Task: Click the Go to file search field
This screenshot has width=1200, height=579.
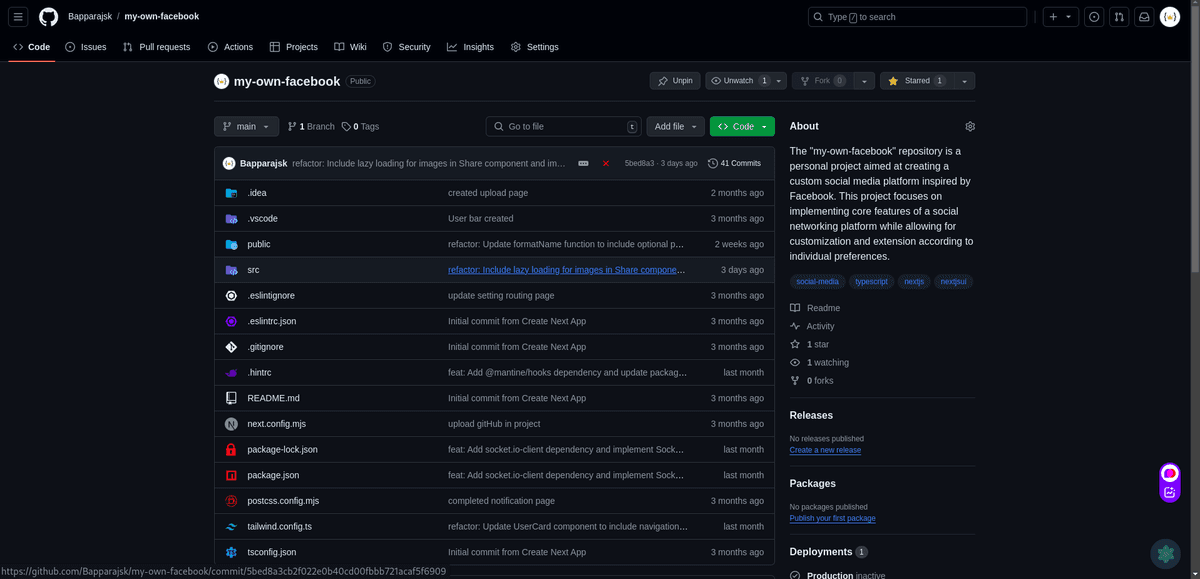Action: pyautogui.click(x=563, y=127)
